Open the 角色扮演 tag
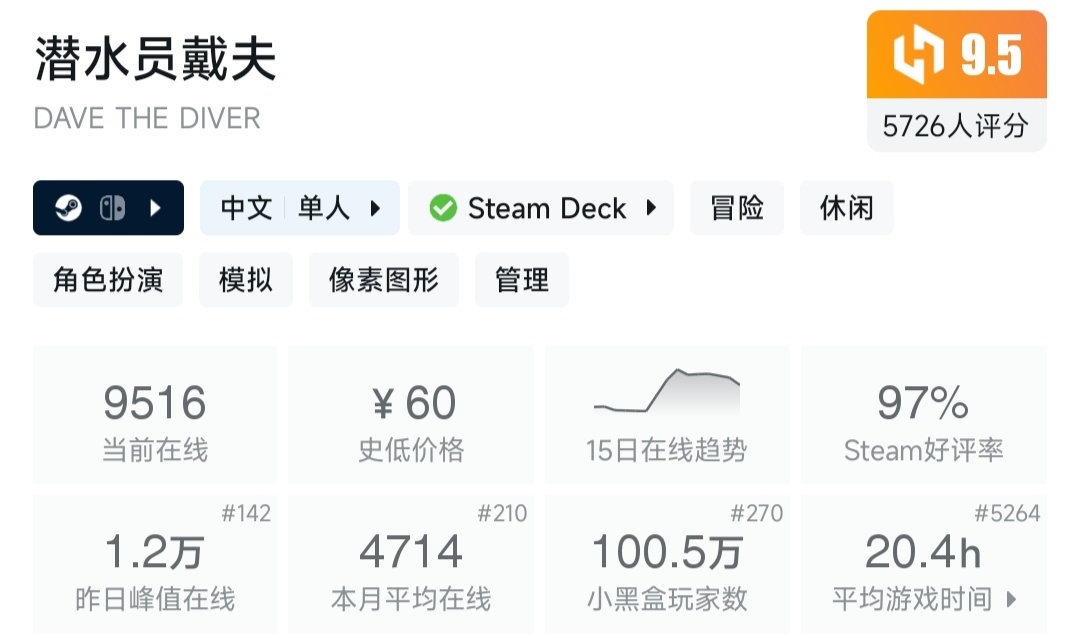The width and height of the screenshot is (1080, 638). [108, 280]
